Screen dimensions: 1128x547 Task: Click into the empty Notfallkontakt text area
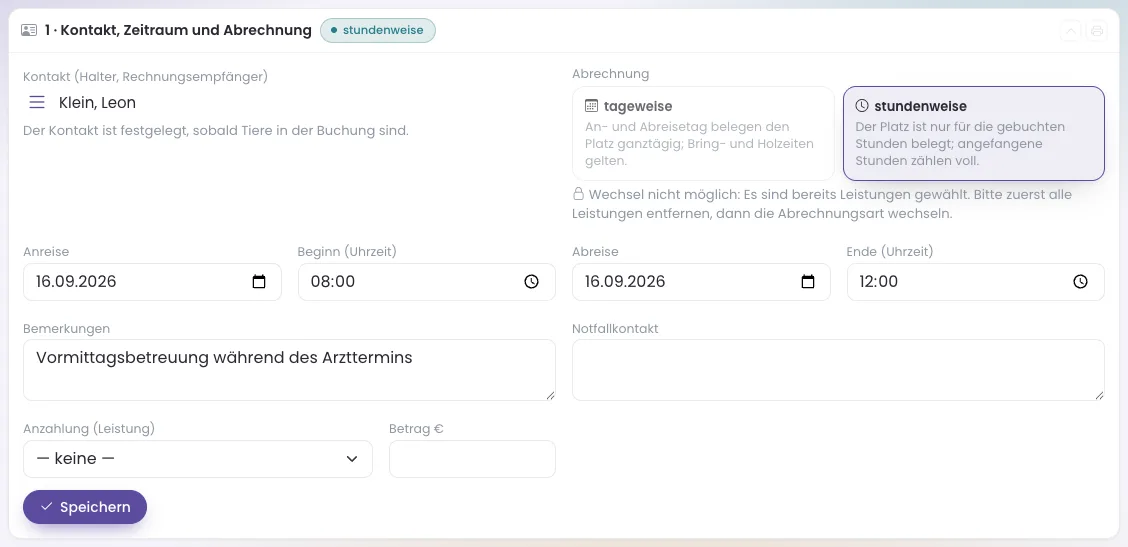[x=838, y=370]
